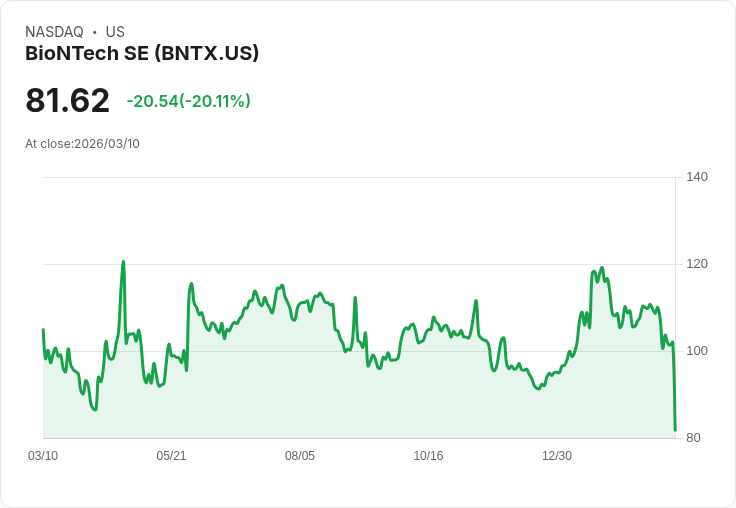Click the 100 y-axis label
The image size is (736, 508).
[697, 351]
